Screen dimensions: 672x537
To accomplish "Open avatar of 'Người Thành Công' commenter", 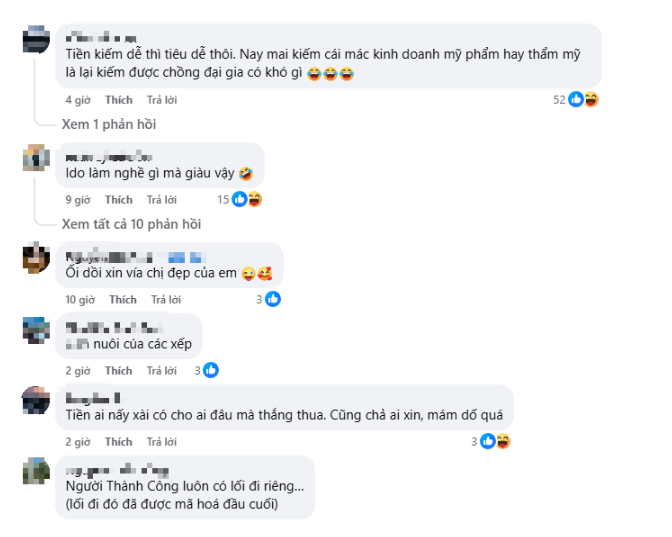I will pos(36,471).
